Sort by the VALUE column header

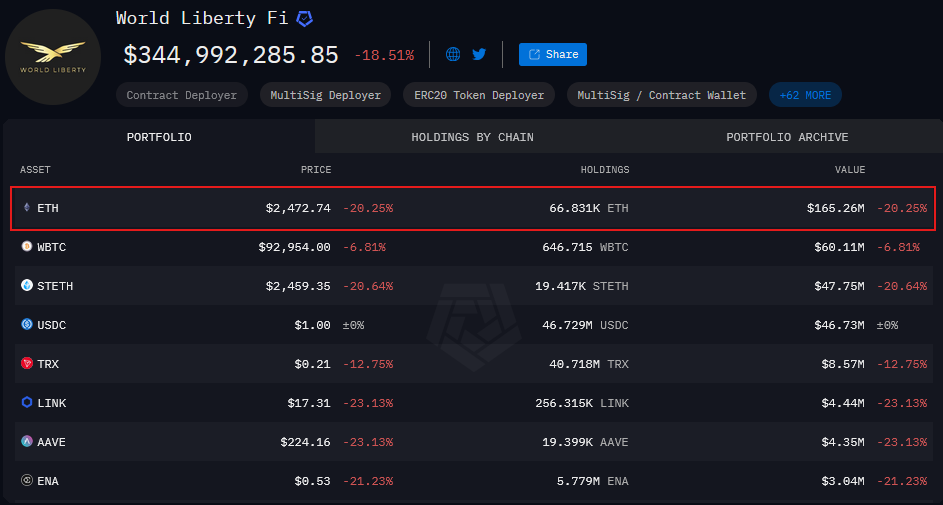coord(850,170)
